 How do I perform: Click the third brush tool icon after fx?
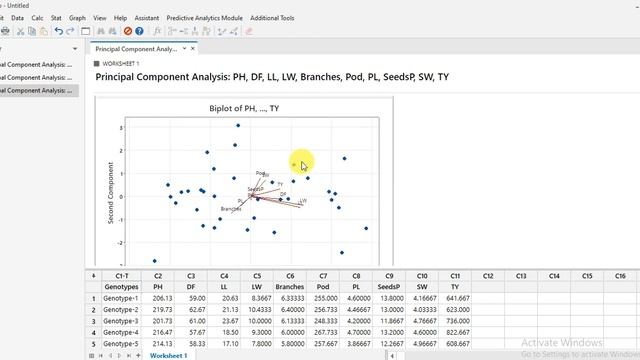(195, 31)
